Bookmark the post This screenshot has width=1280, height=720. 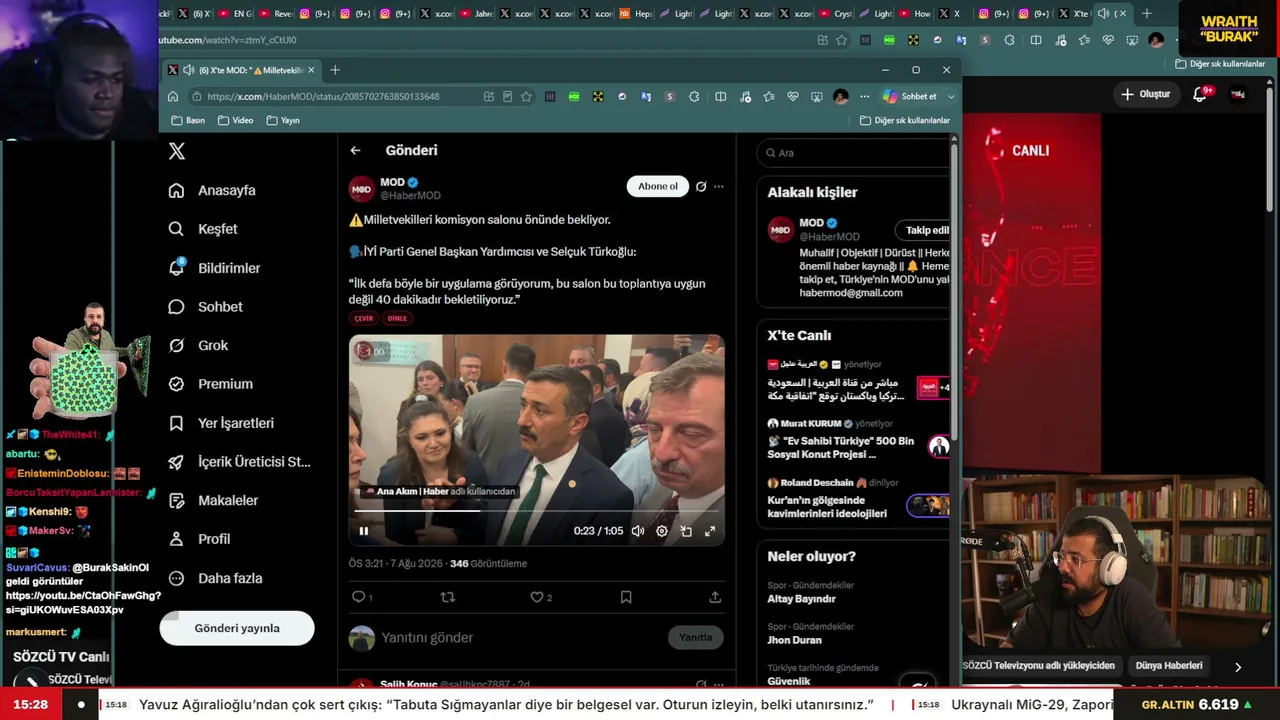pyautogui.click(x=626, y=597)
